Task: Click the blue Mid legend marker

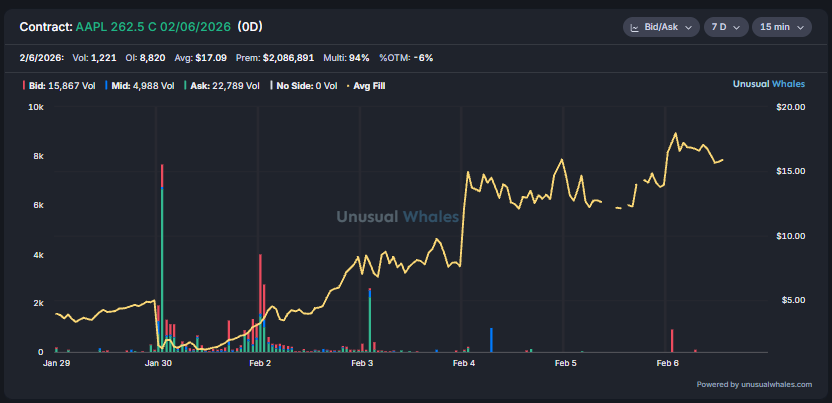Action: point(106,86)
